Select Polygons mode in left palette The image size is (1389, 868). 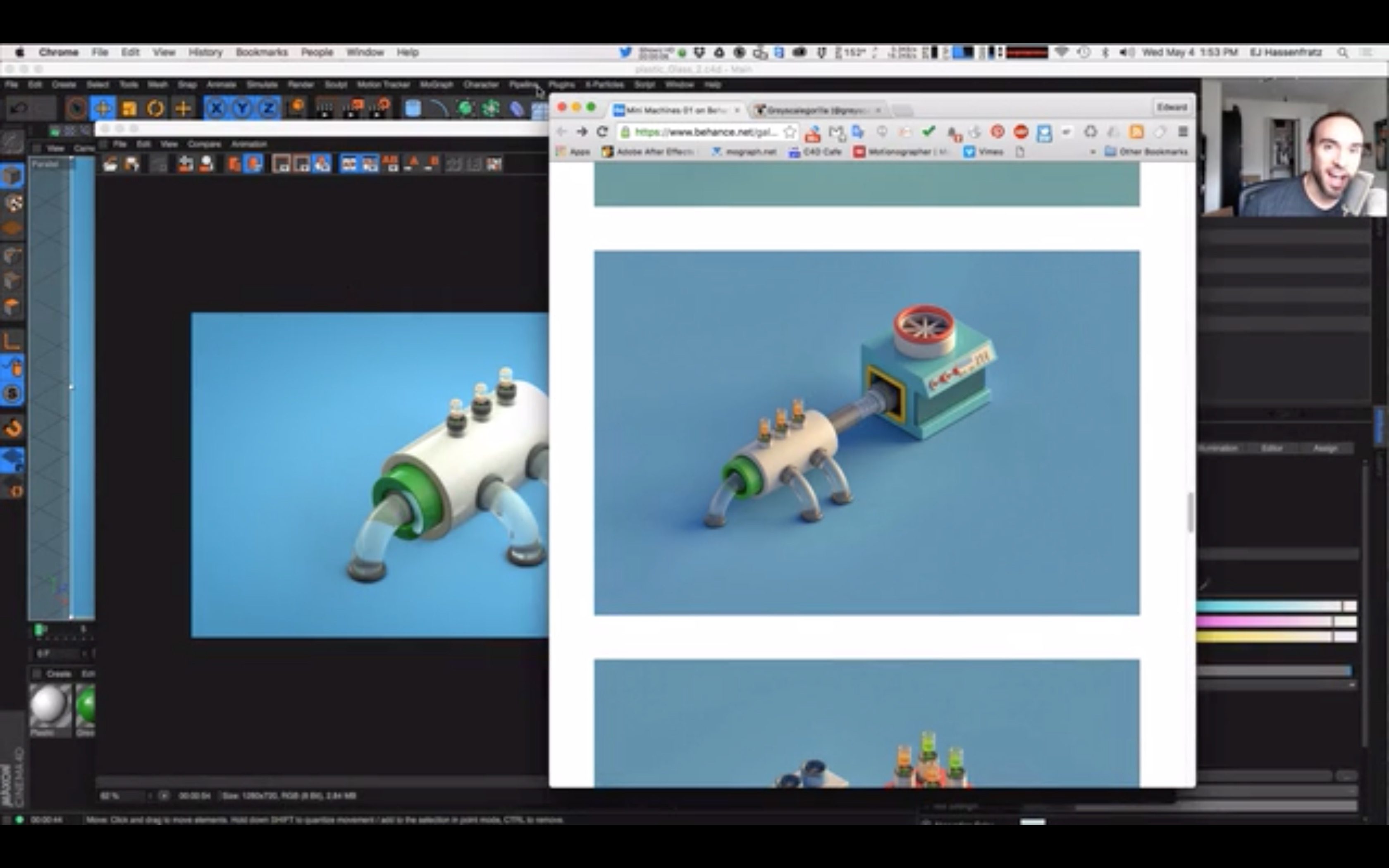pyautogui.click(x=13, y=307)
